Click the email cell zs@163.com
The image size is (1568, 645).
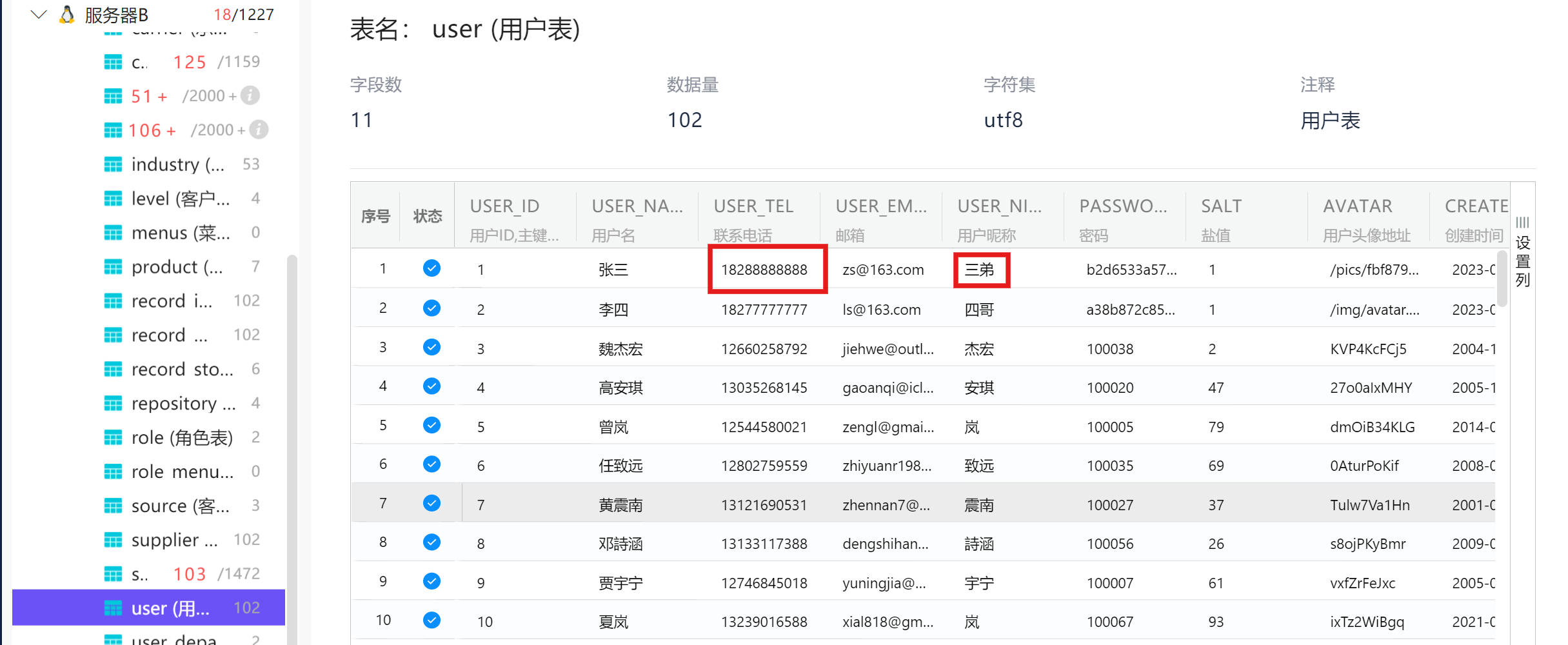[x=882, y=270]
